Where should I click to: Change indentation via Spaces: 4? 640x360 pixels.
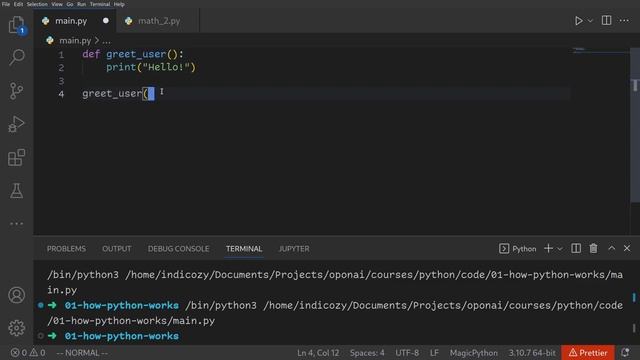367,353
